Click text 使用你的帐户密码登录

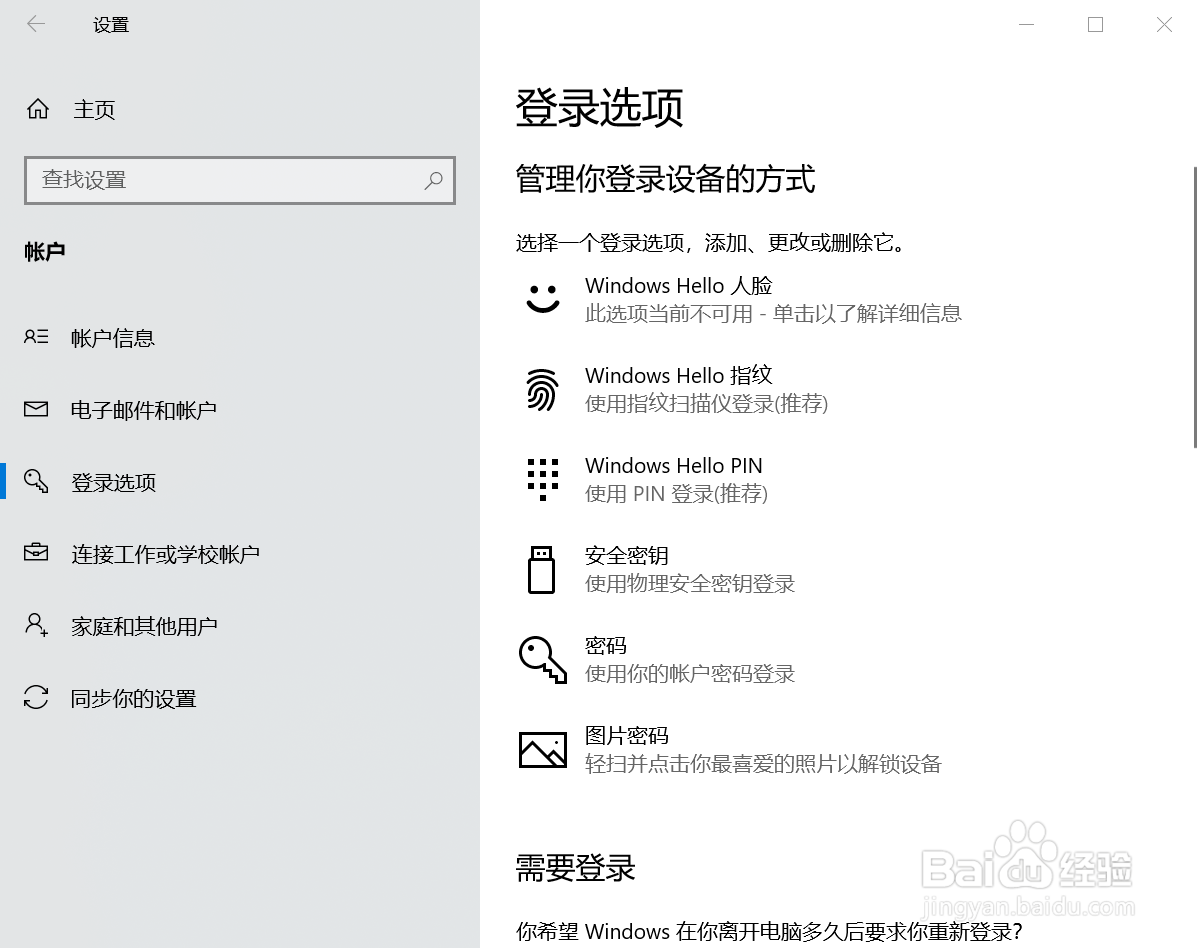[690, 674]
